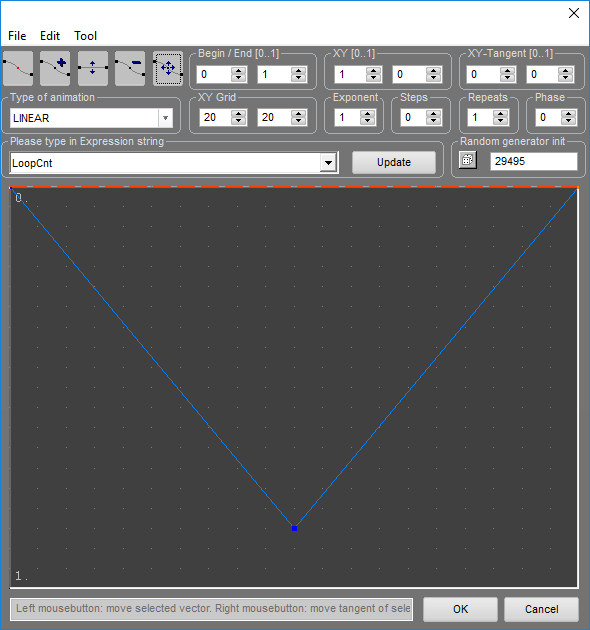
Task: Click the dice icon to randomize generator init
Action: tap(468, 160)
